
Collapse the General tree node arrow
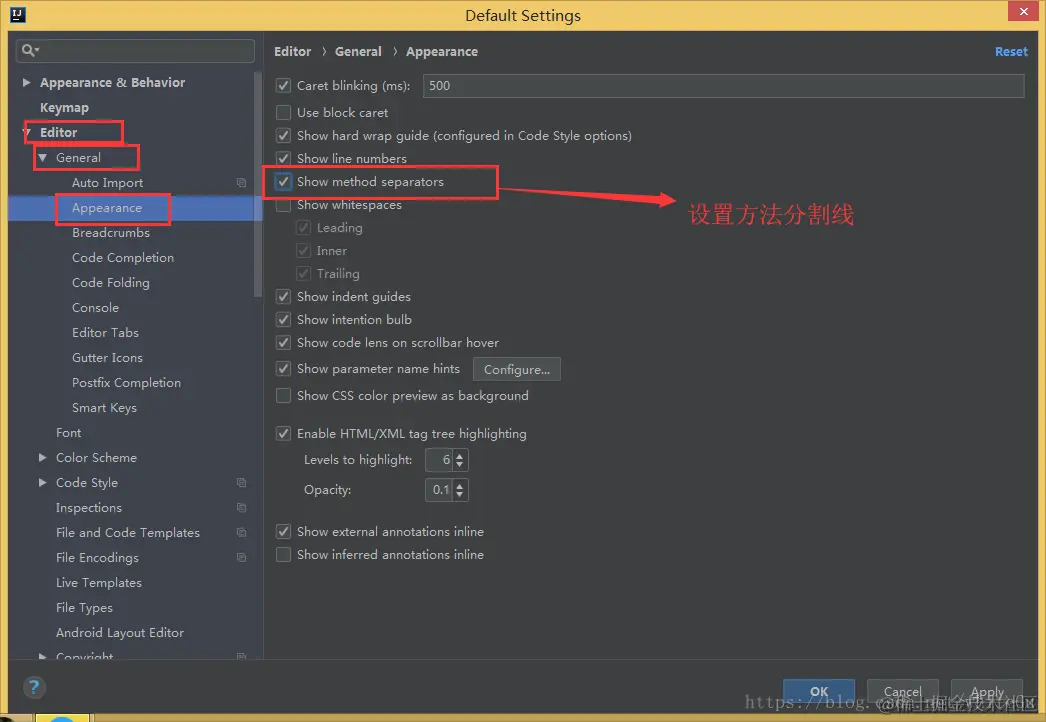click(x=43, y=157)
